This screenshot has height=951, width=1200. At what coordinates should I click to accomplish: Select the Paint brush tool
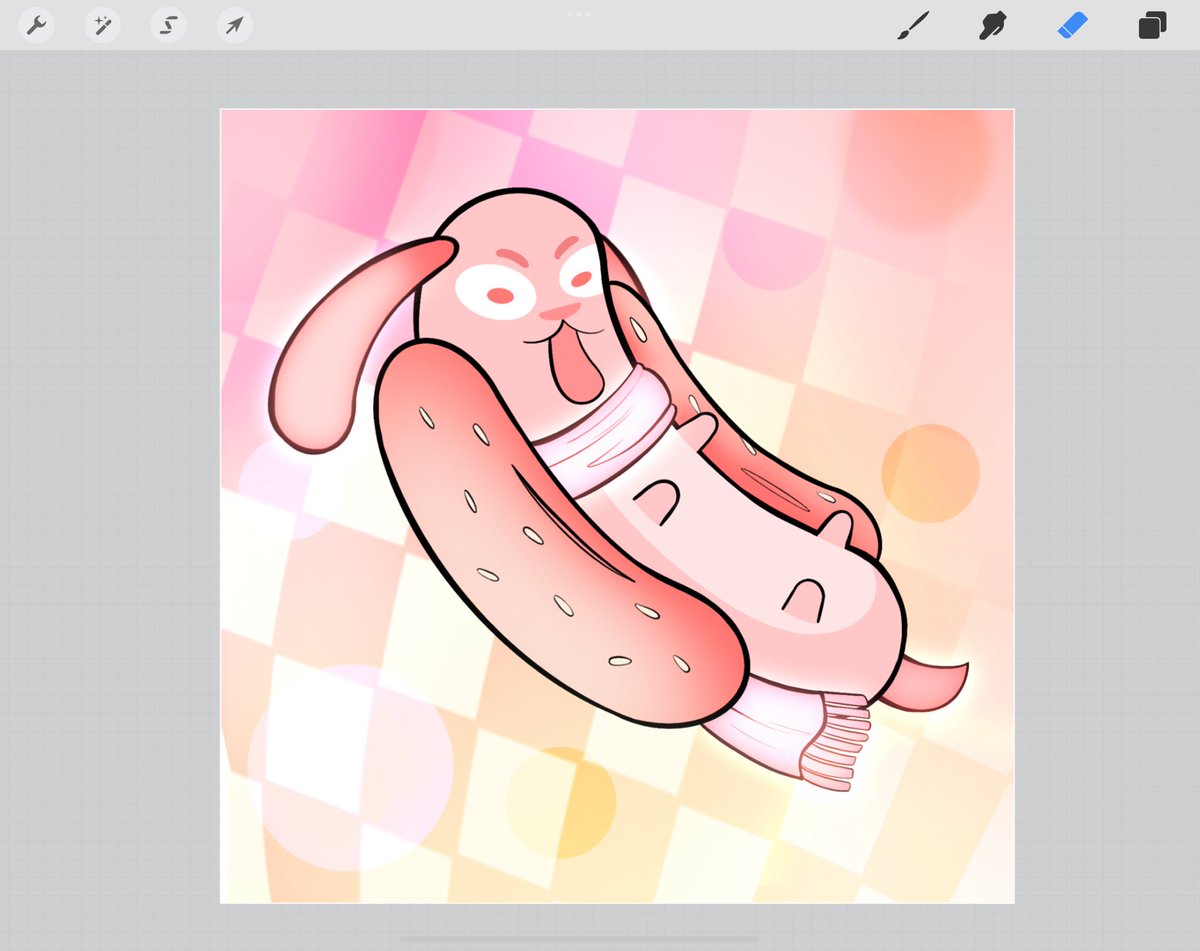click(x=913, y=25)
